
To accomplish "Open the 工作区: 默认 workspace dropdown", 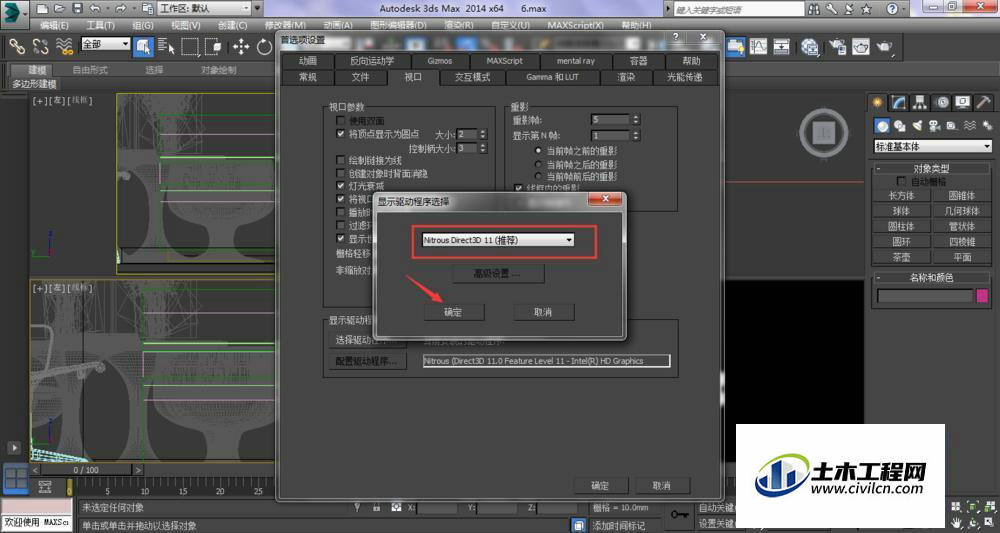I will [x=203, y=9].
